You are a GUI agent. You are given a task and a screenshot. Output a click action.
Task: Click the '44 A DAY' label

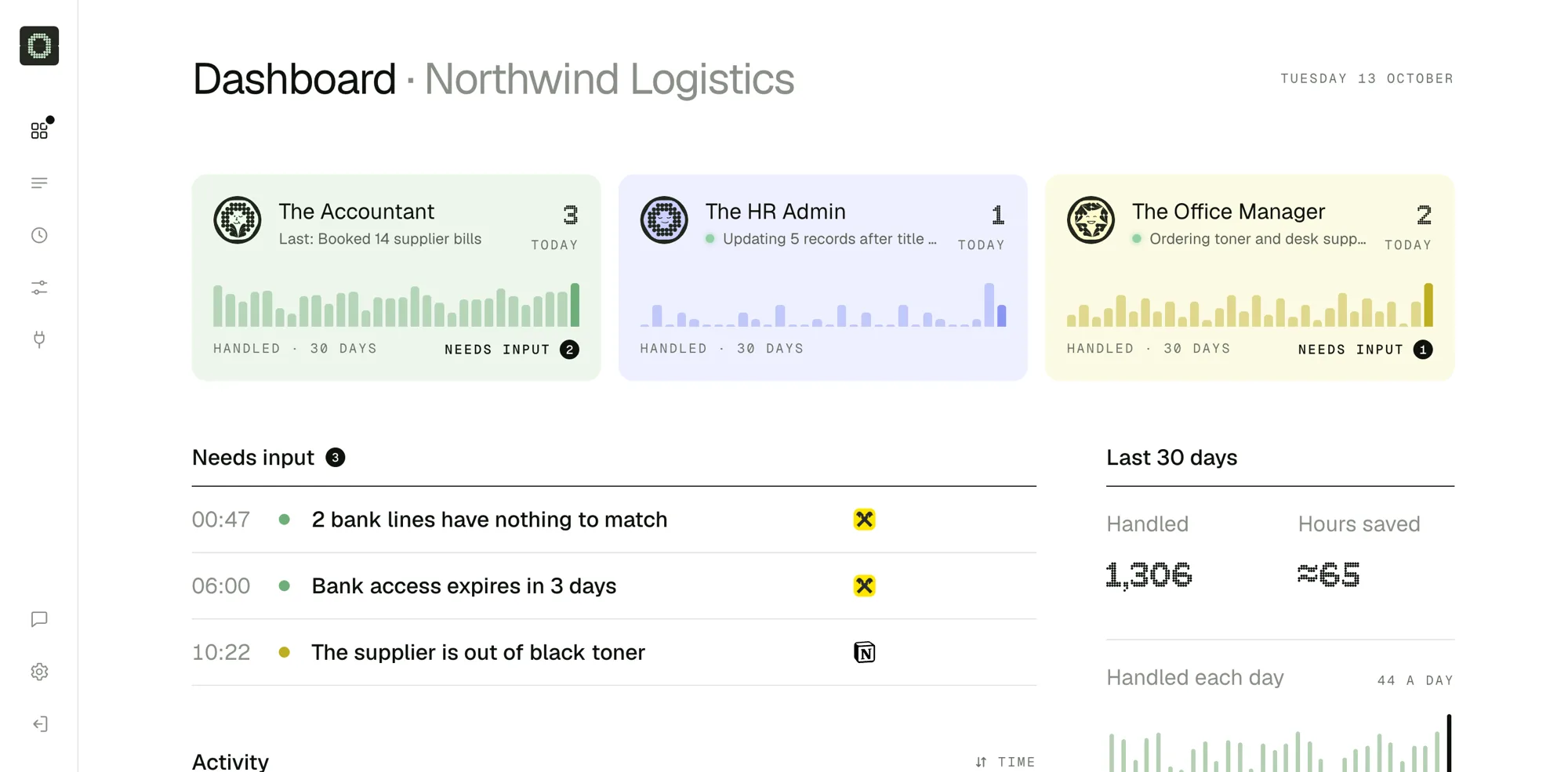1415,680
